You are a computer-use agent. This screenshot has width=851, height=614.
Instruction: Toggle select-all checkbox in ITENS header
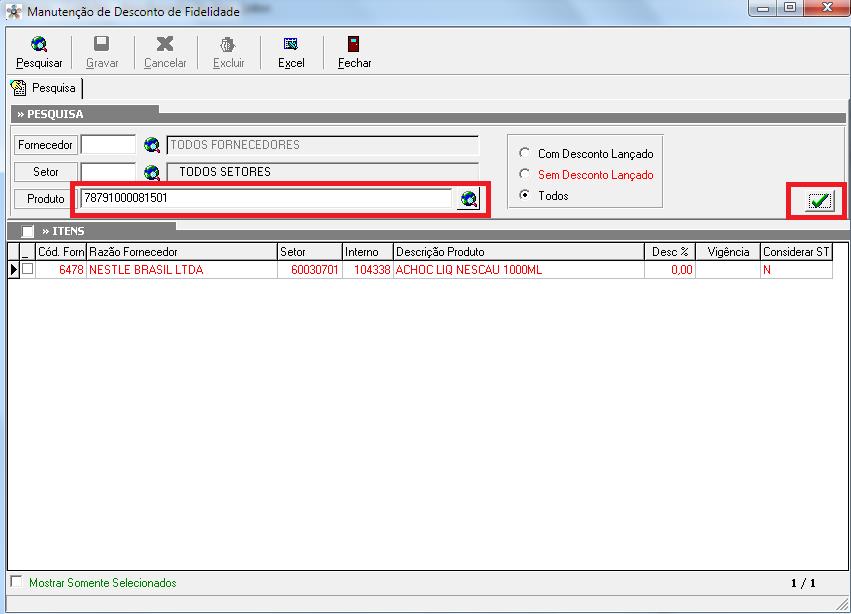(28, 231)
